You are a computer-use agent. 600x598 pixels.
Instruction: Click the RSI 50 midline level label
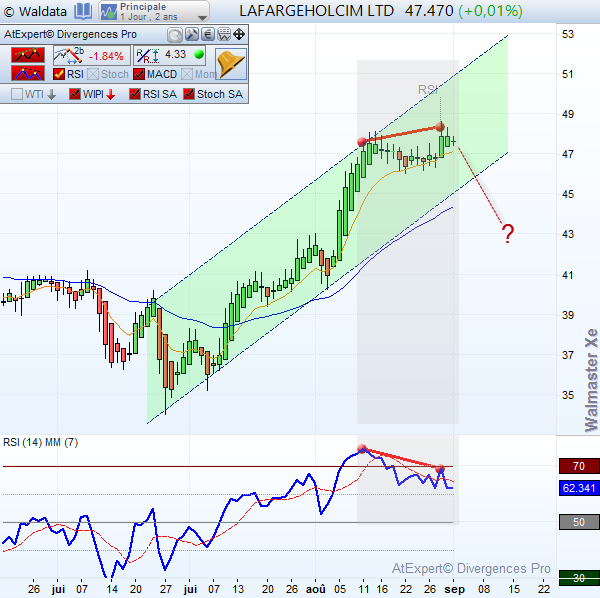[579, 522]
